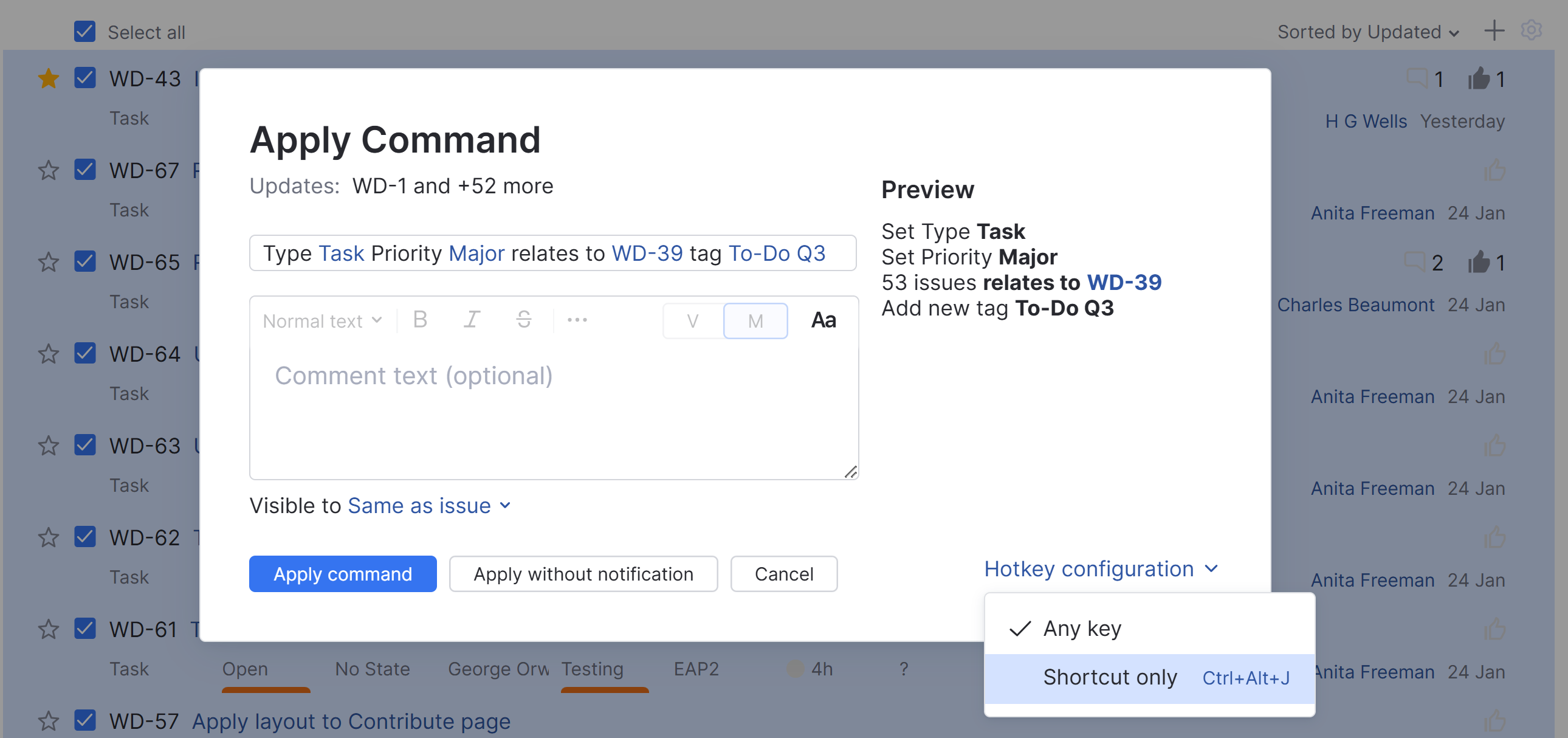Select Any key in hotkey menu

[x=1082, y=629]
